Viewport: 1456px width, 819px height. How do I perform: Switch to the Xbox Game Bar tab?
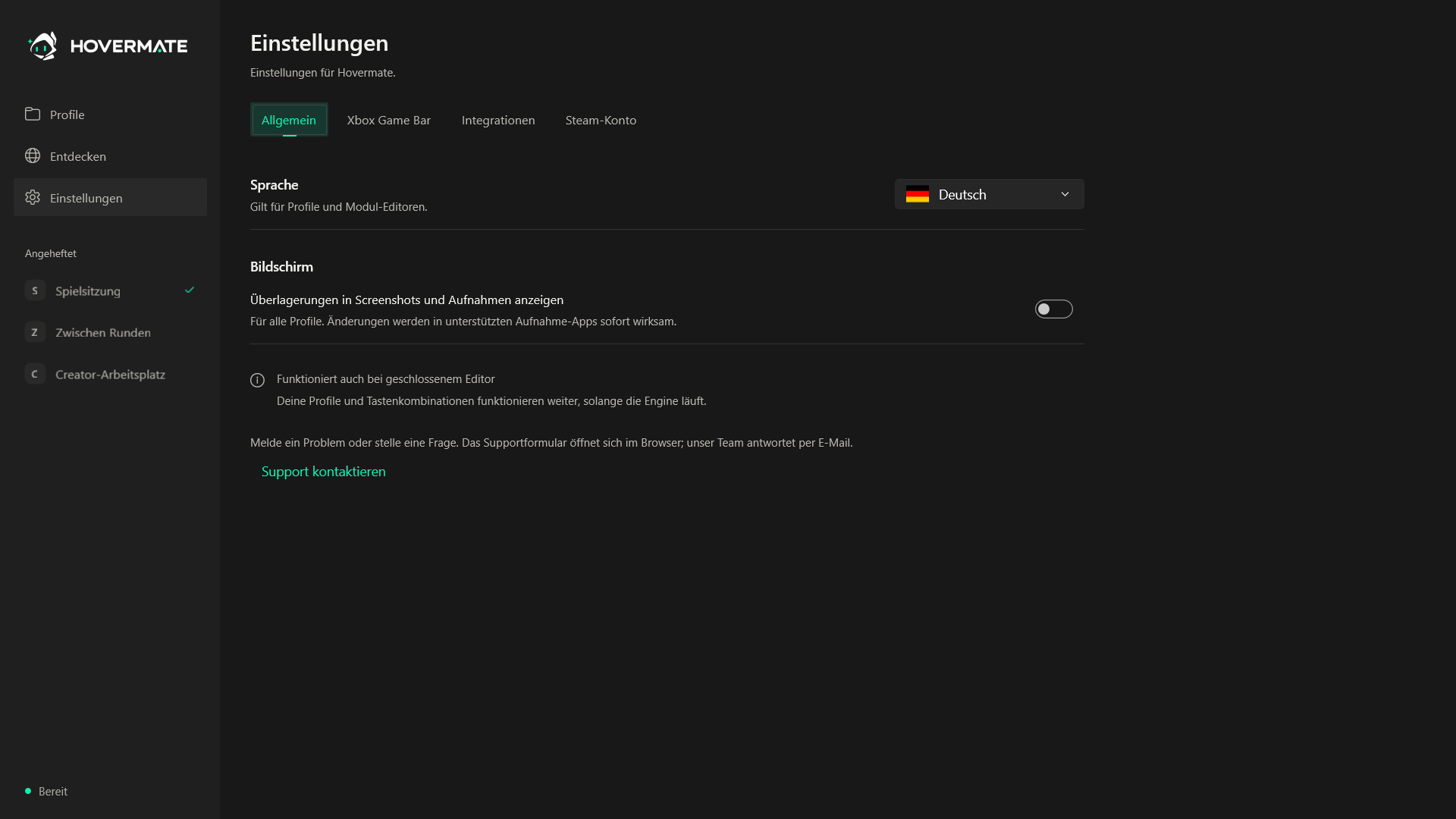(389, 120)
